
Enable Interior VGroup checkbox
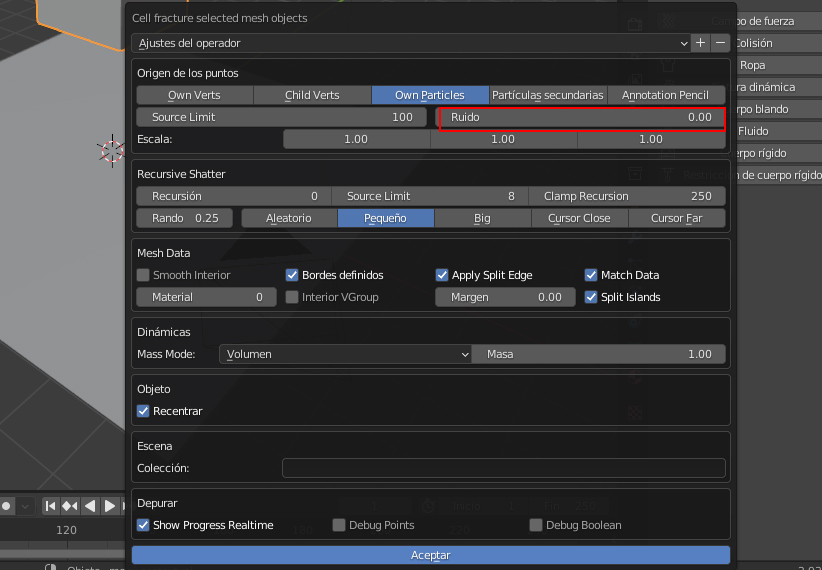point(292,297)
